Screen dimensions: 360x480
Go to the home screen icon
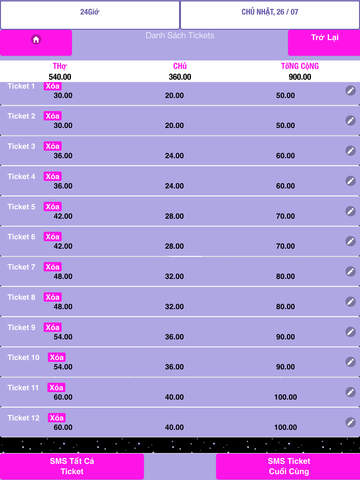(x=36, y=40)
